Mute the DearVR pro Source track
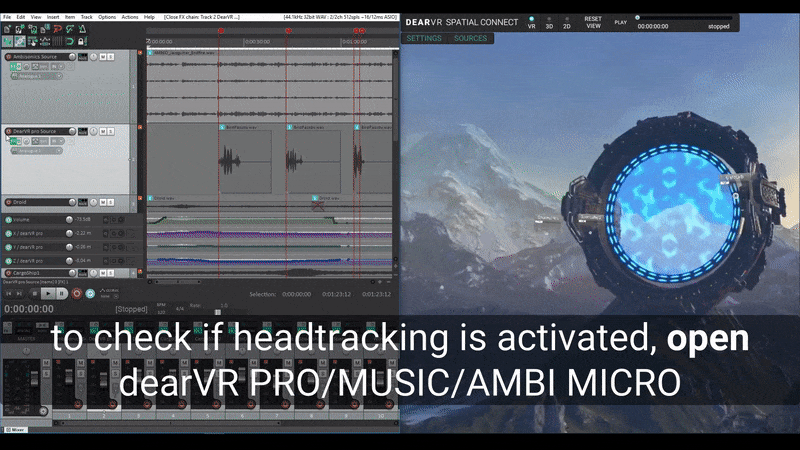 tap(103, 131)
